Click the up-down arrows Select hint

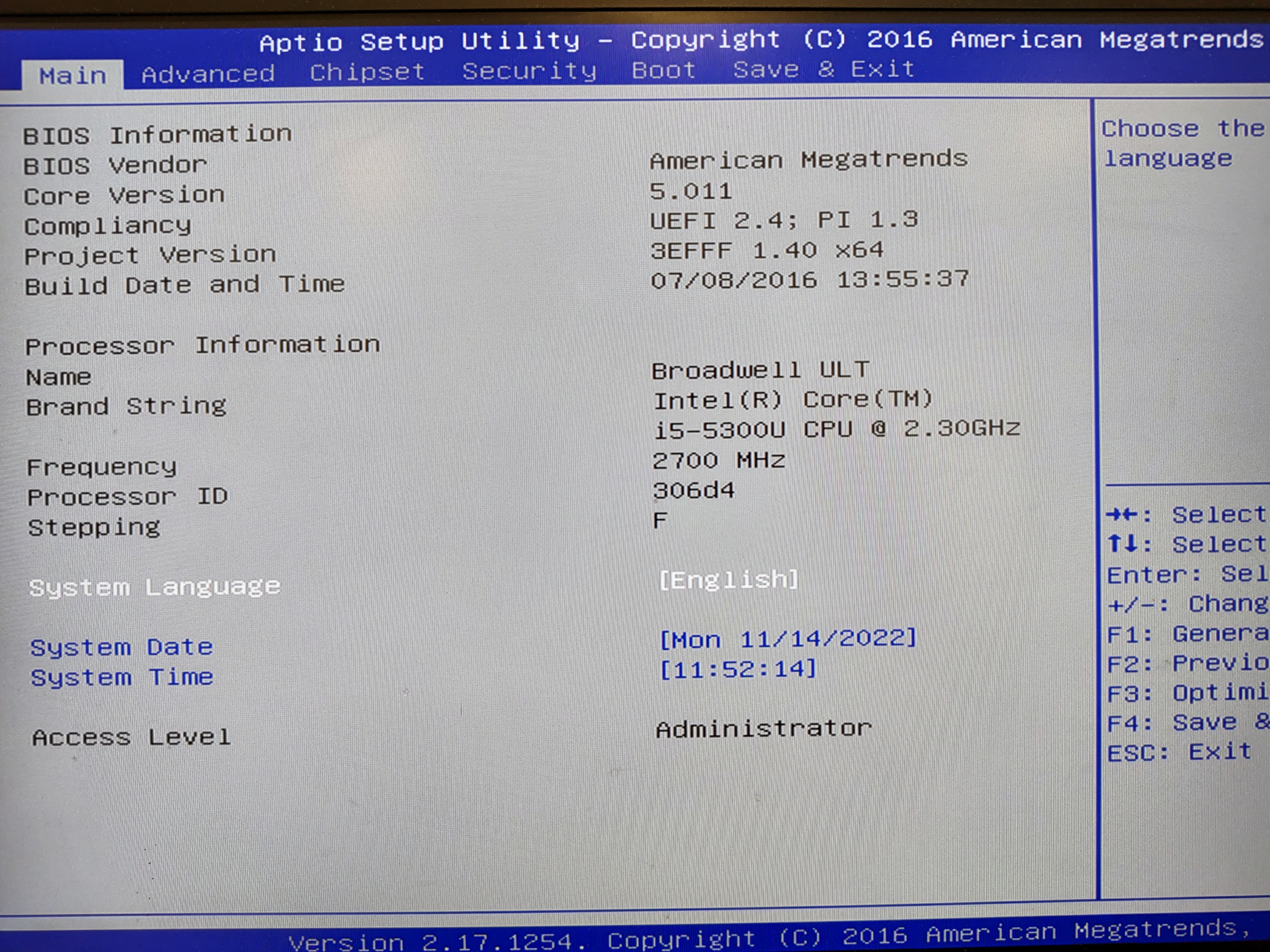[x=1186, y=544]
